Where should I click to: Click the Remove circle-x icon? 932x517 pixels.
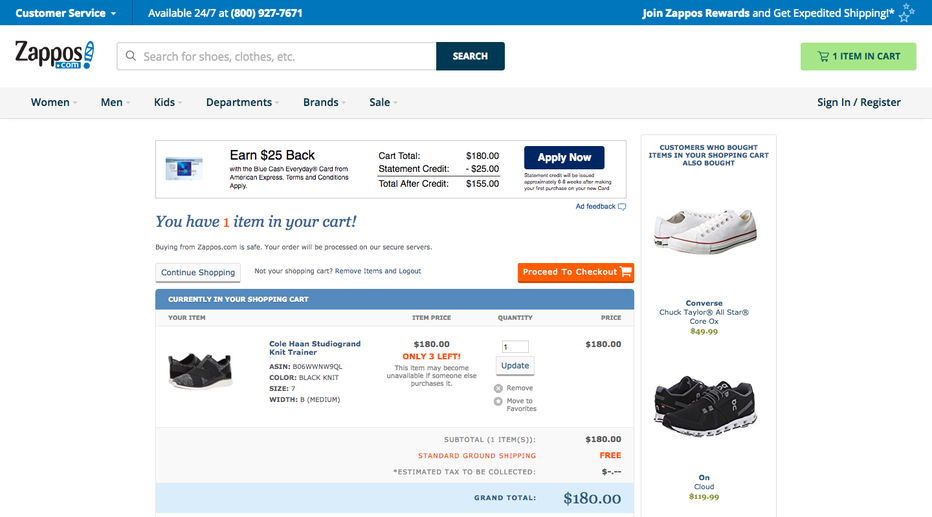498,388
